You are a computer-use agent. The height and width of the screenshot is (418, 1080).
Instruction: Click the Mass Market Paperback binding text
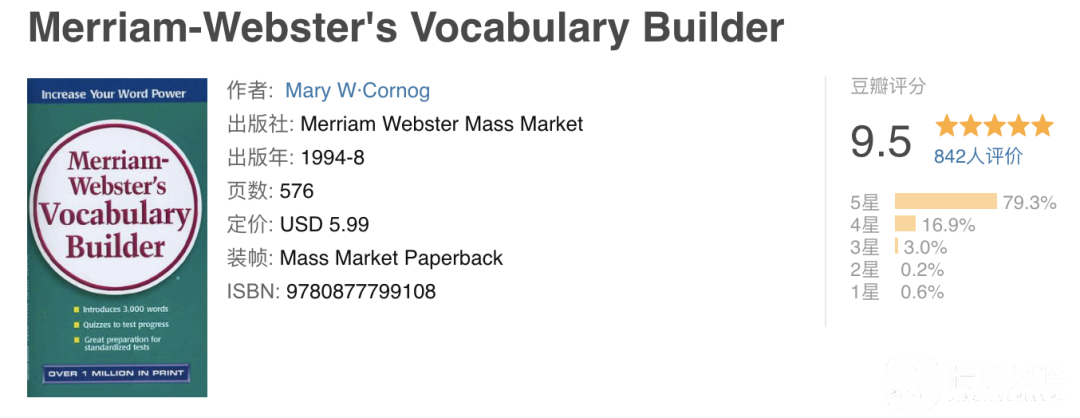[x=391, y=258]
